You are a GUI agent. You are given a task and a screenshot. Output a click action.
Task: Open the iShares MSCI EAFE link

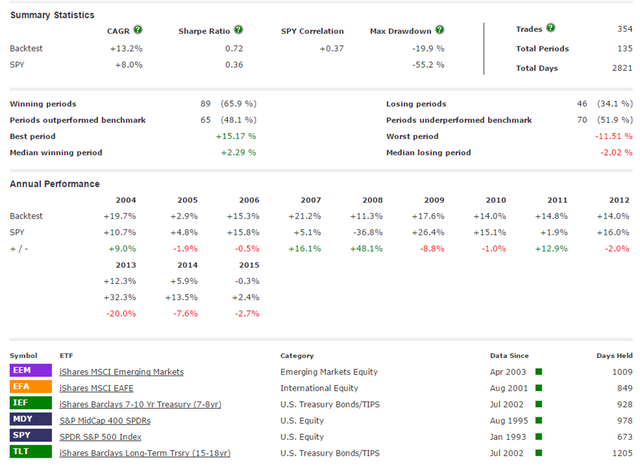(x=96, y=388)
